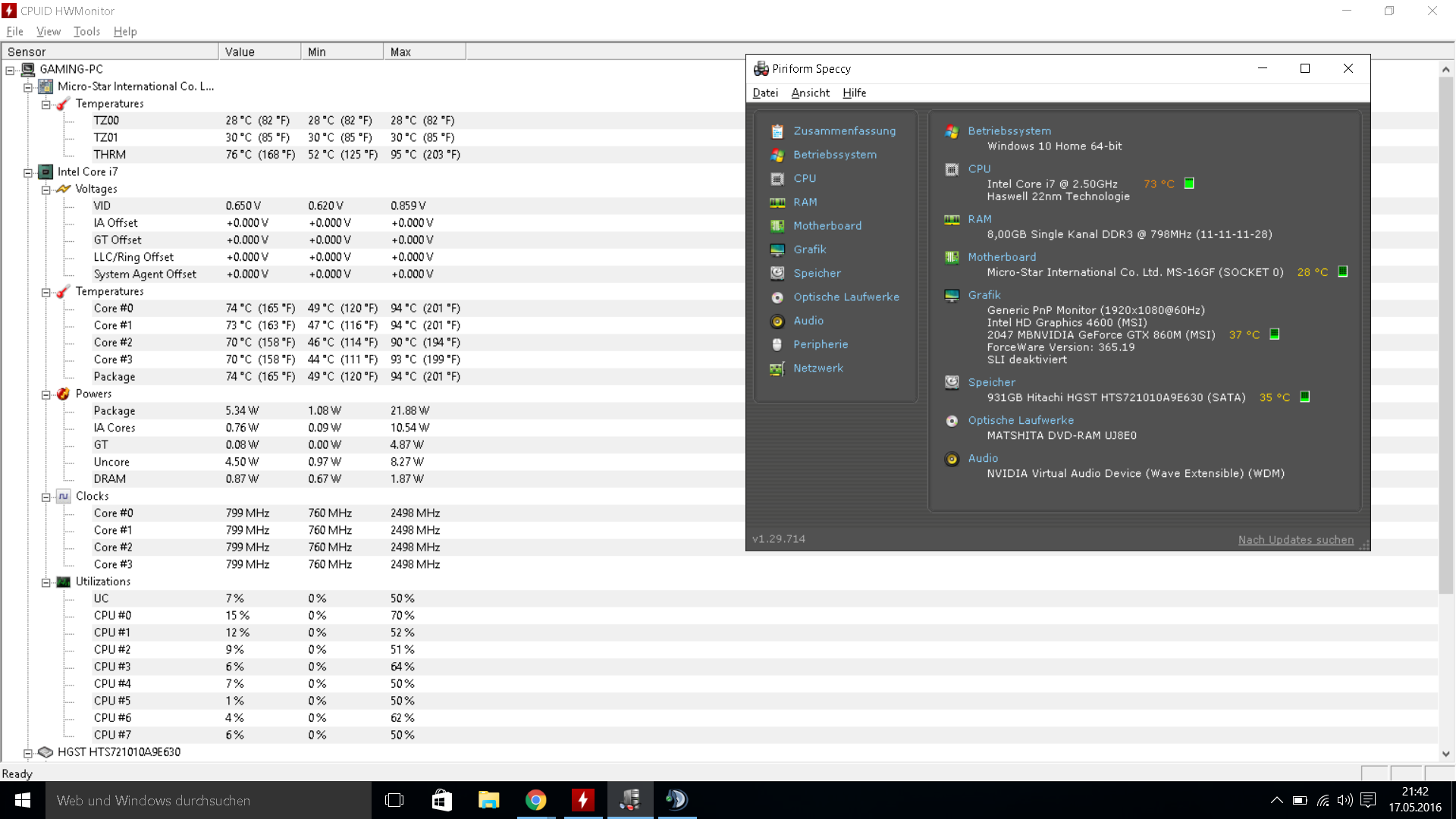Open the Action Center notifications icon

[1368, 800]
